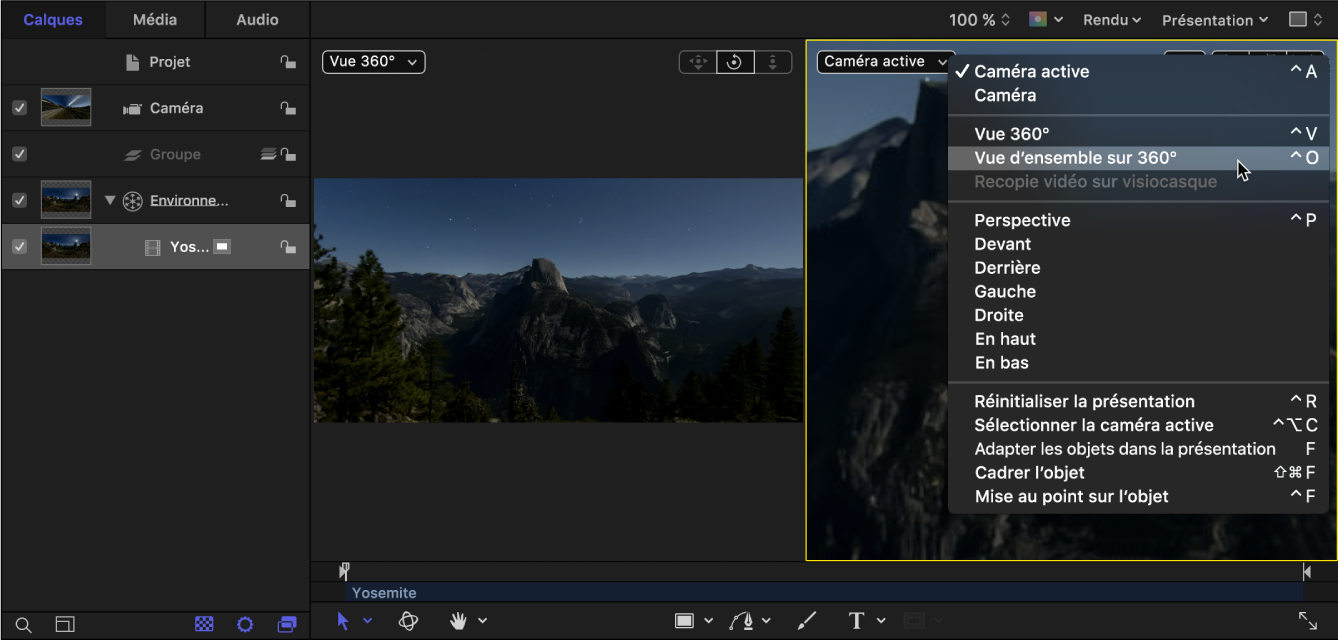
Task: Choose Perspective in the camera menu
Action: (1022, 219)
